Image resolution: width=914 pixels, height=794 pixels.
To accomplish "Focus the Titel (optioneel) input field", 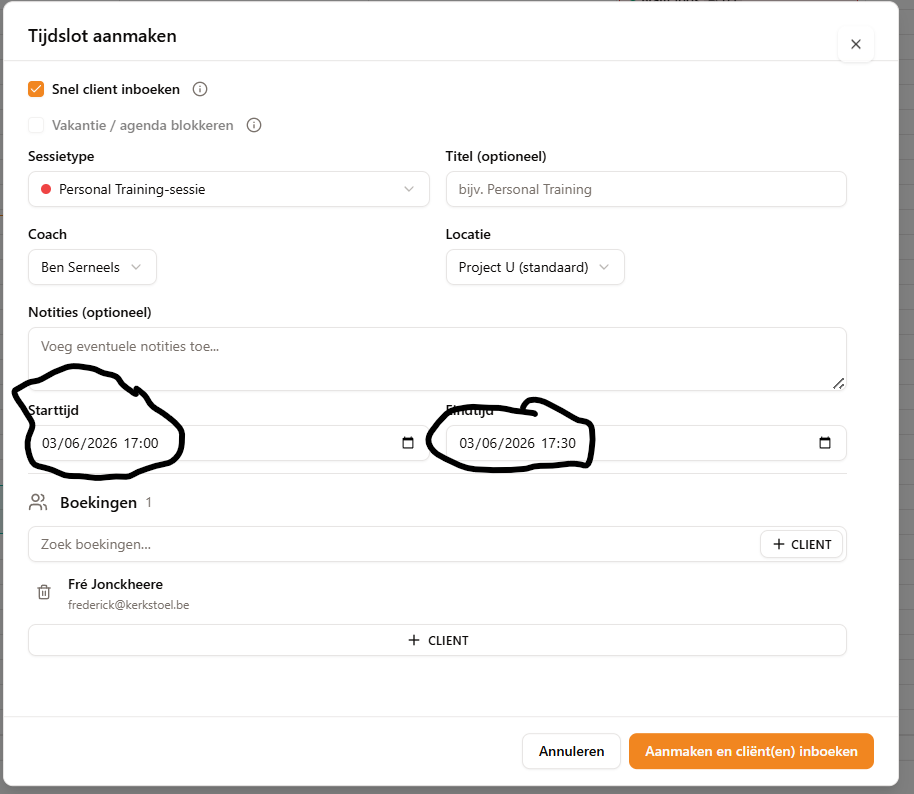I will pos(646,189).
